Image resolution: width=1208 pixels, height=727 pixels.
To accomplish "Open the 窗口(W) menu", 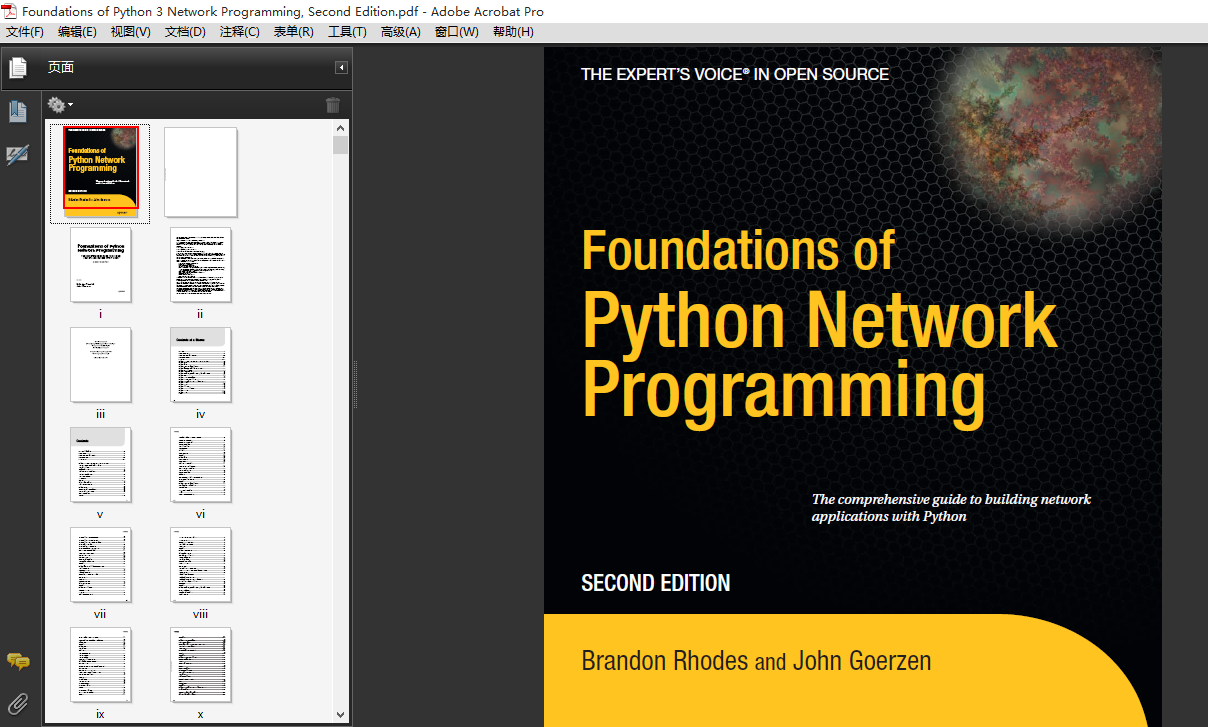I will click(x=457, y=32).
